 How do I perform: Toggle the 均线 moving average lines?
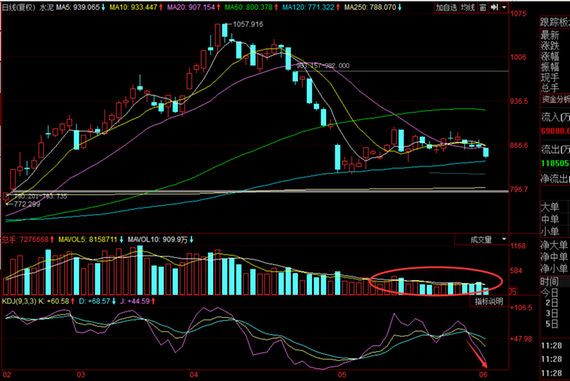(x=467, y=7)
